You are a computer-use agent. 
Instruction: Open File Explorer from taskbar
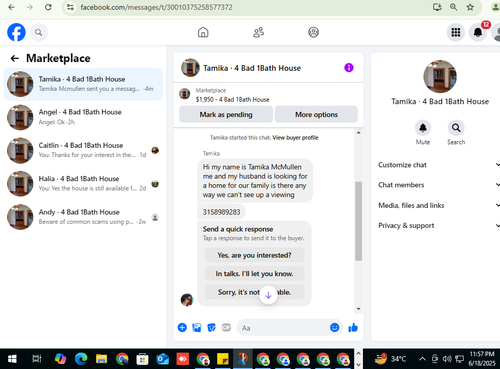(x=101, y=359)
